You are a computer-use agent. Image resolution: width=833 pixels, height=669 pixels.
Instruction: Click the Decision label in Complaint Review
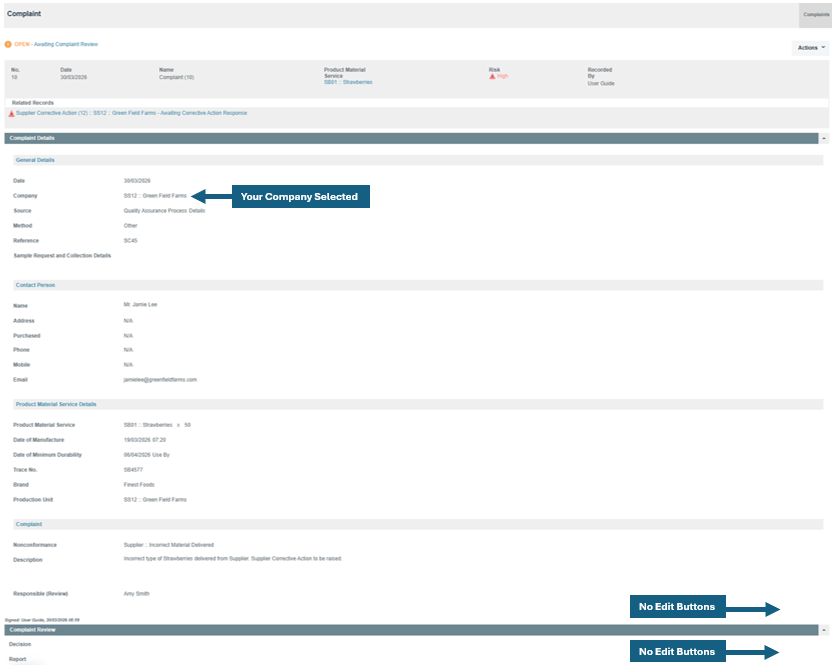coord(20,645)
